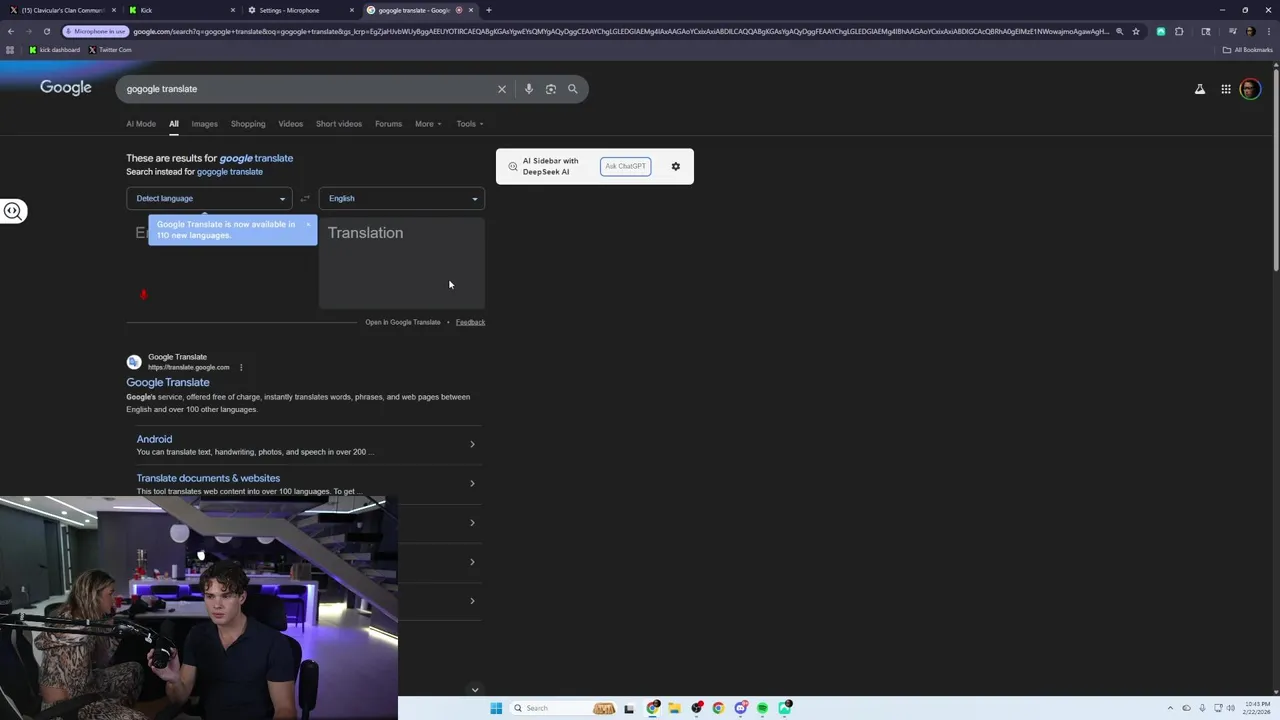Switch to Short videos tab
The image size is (1280, 720).
coord(339,124)
